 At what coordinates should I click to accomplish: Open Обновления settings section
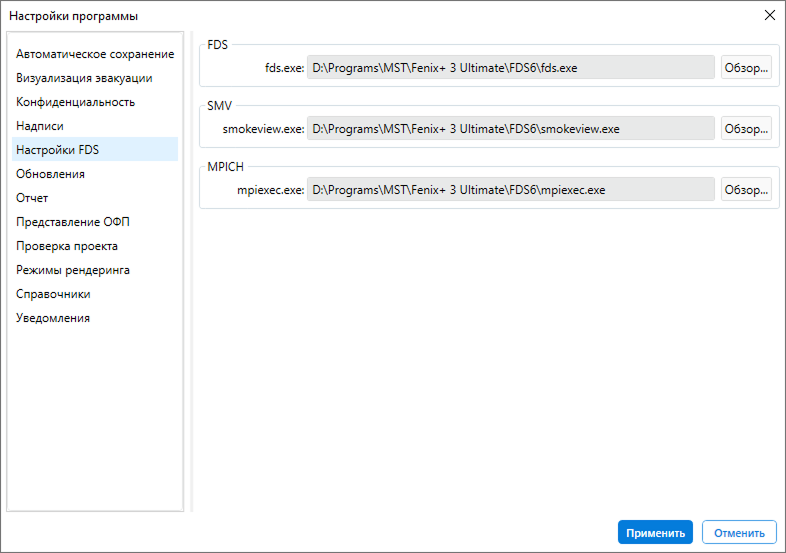point(95,173)
